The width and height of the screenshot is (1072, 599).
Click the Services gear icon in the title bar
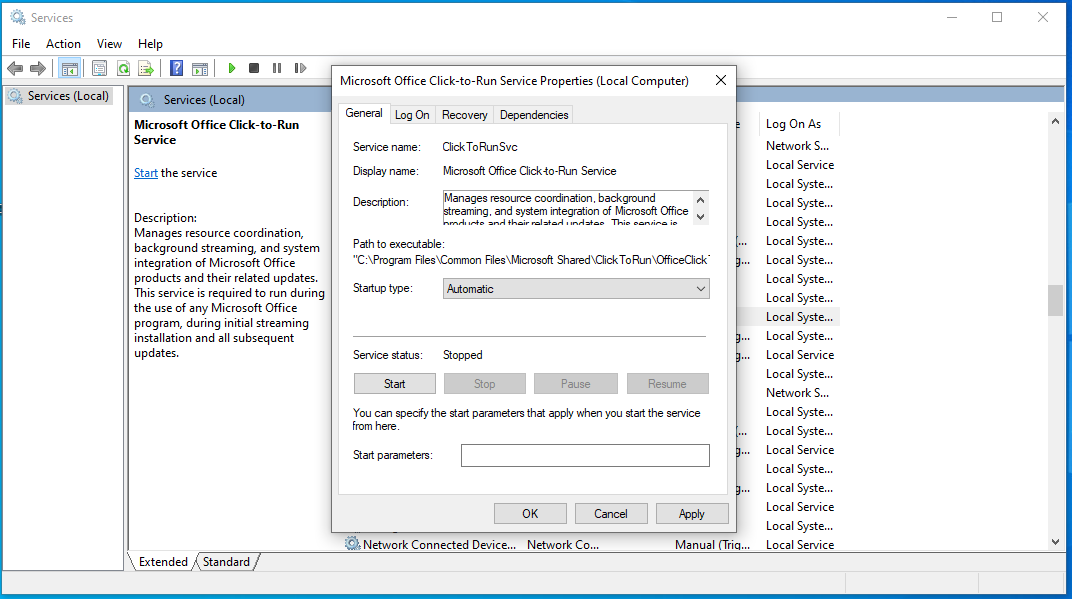pyautogui.click(x=18, y=17)
